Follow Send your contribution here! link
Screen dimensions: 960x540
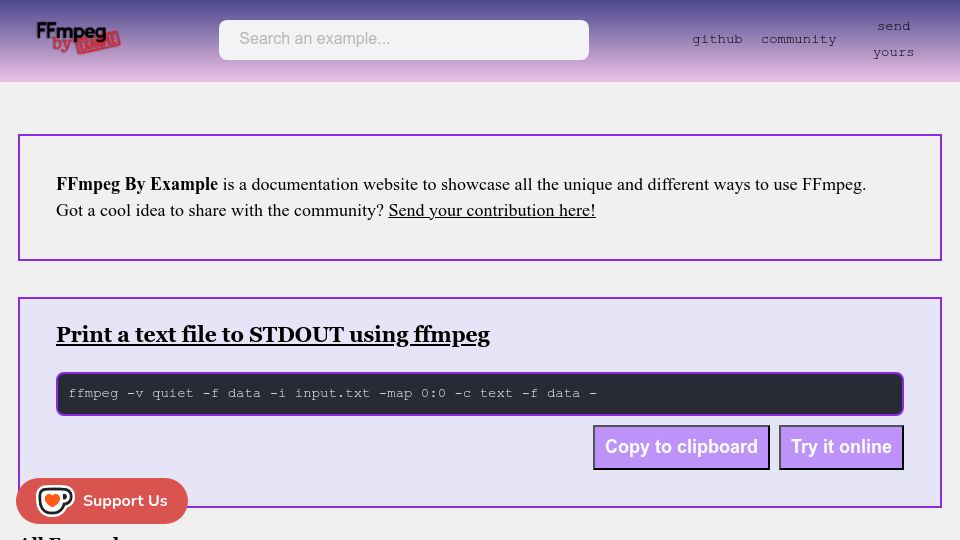coord(492,211)
